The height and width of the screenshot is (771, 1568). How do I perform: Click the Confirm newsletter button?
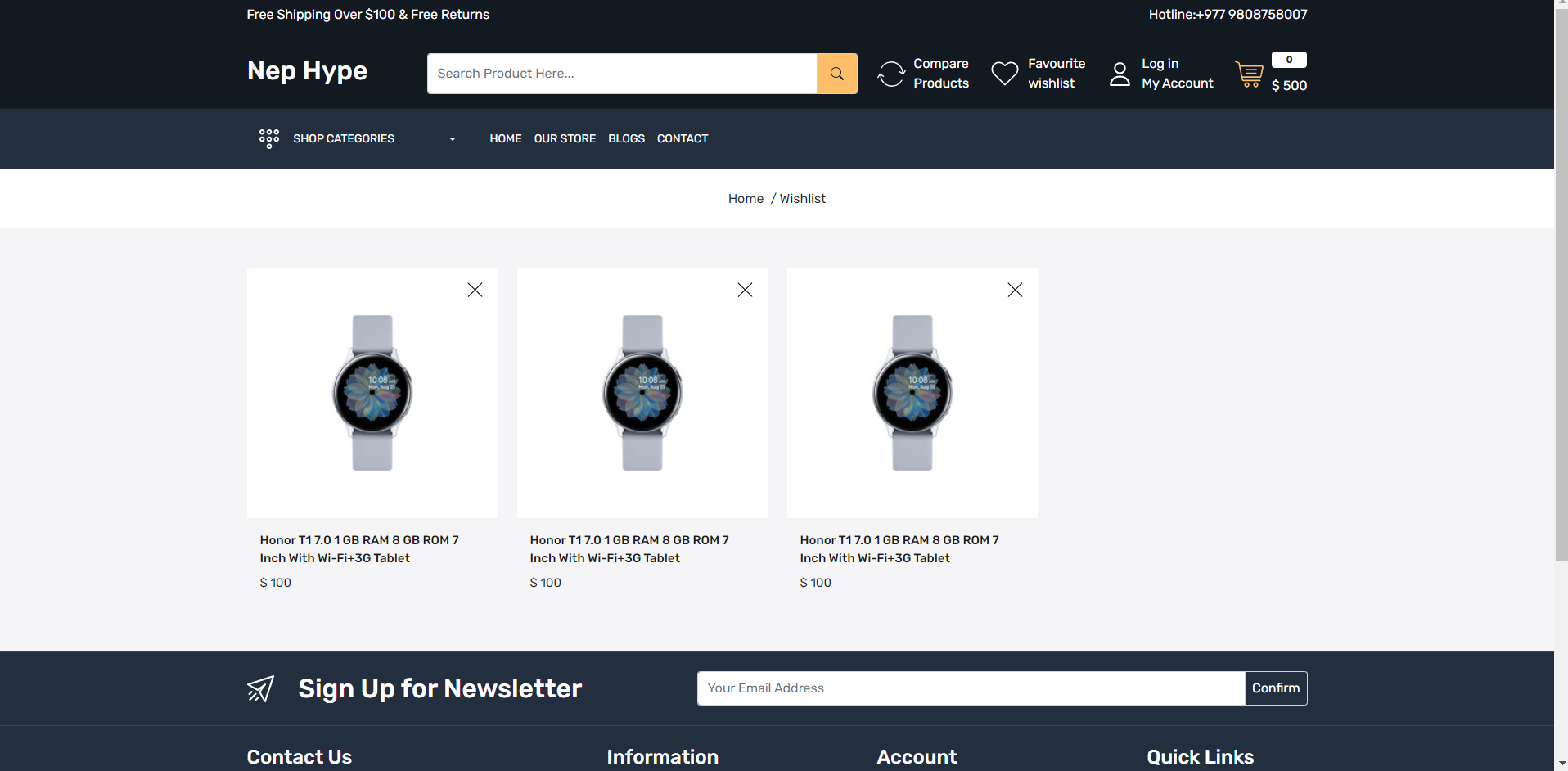point(1274,688)
